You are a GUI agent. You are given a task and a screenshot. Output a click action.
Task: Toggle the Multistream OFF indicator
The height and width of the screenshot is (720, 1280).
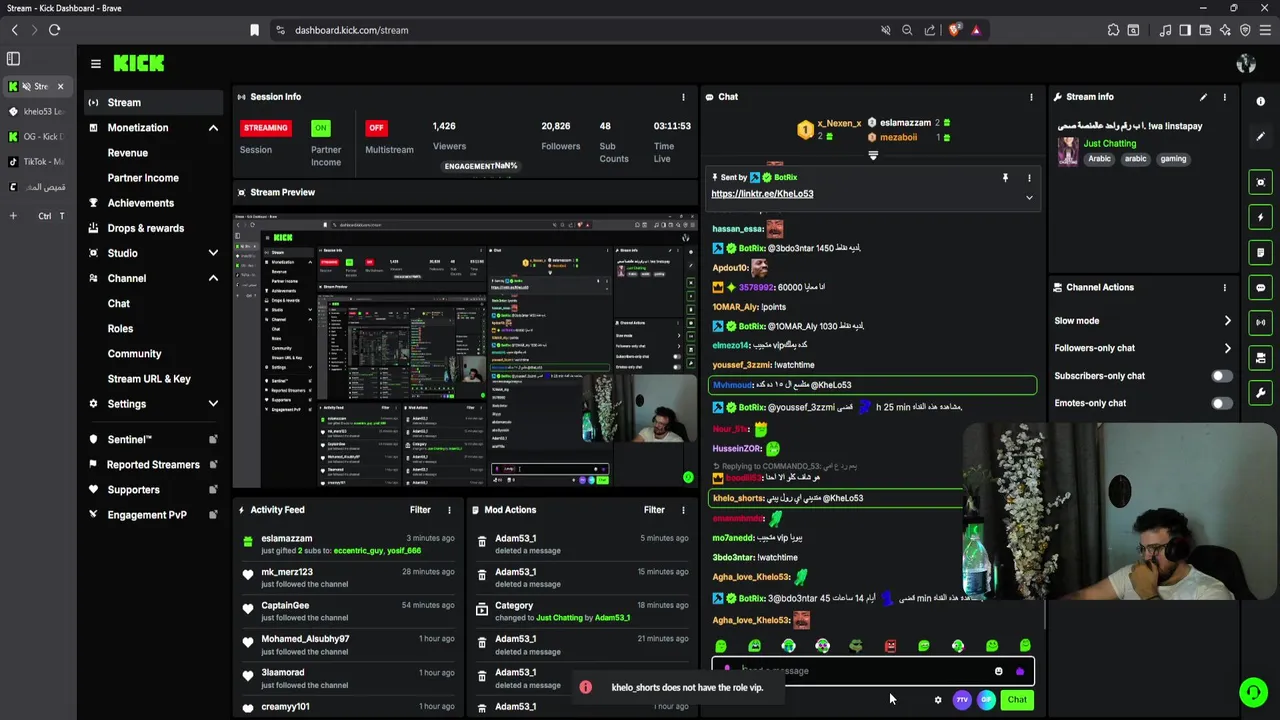pos(376,128)
